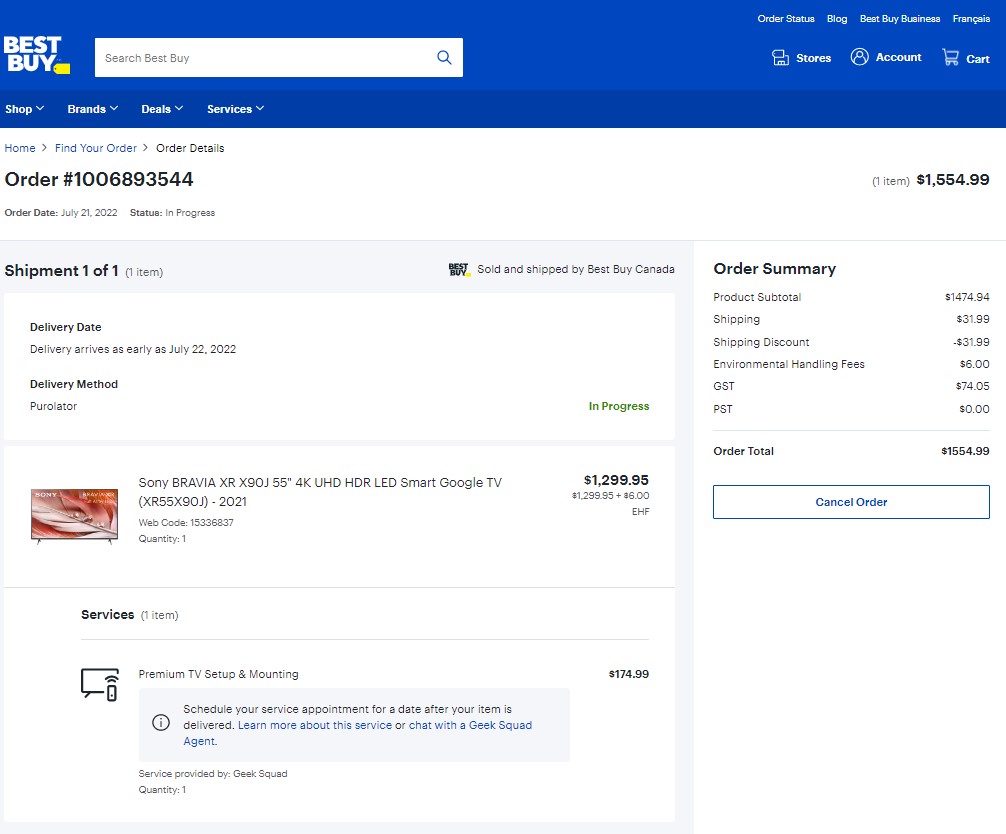Click the header total $1,554.99
Screen dimensions: 1006x834
tap(953, 180)
